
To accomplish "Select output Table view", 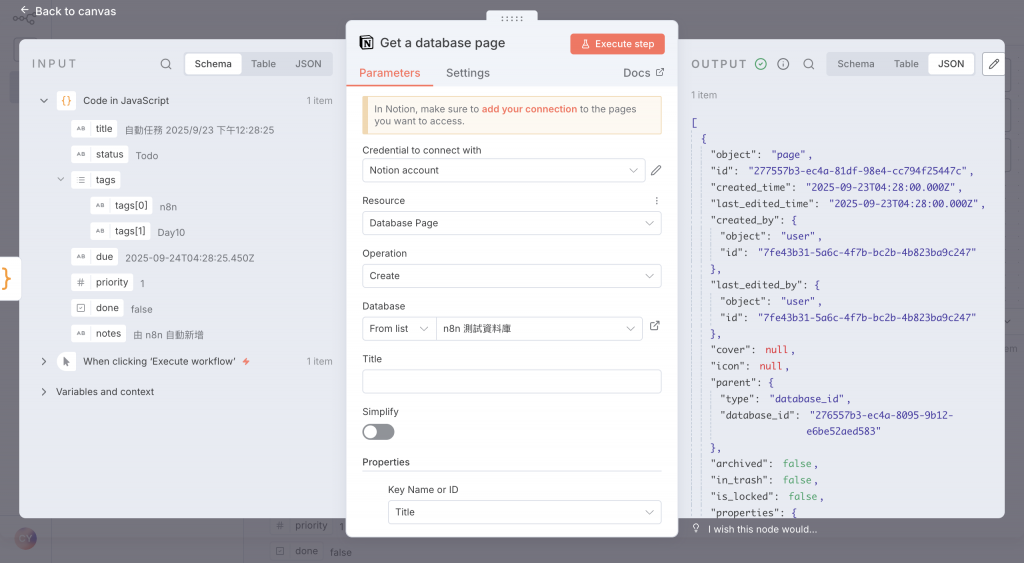I will click(x=906, y=64).
